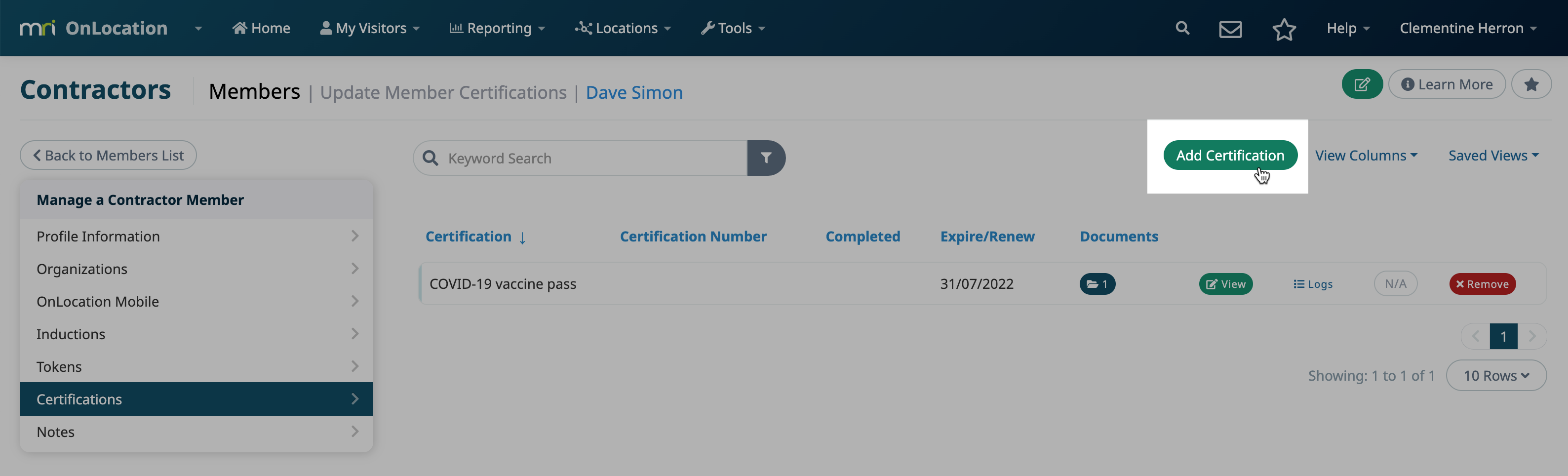The height and width of the screenshot is (476, 1568).
Task: Click the 31/07/2022 expiry date
Action: [977, 283]
